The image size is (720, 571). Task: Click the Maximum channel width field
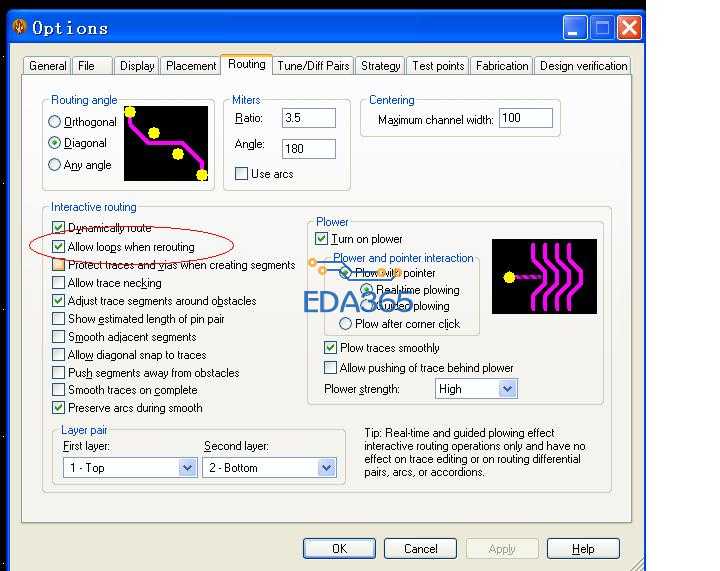tap(526, 118)
